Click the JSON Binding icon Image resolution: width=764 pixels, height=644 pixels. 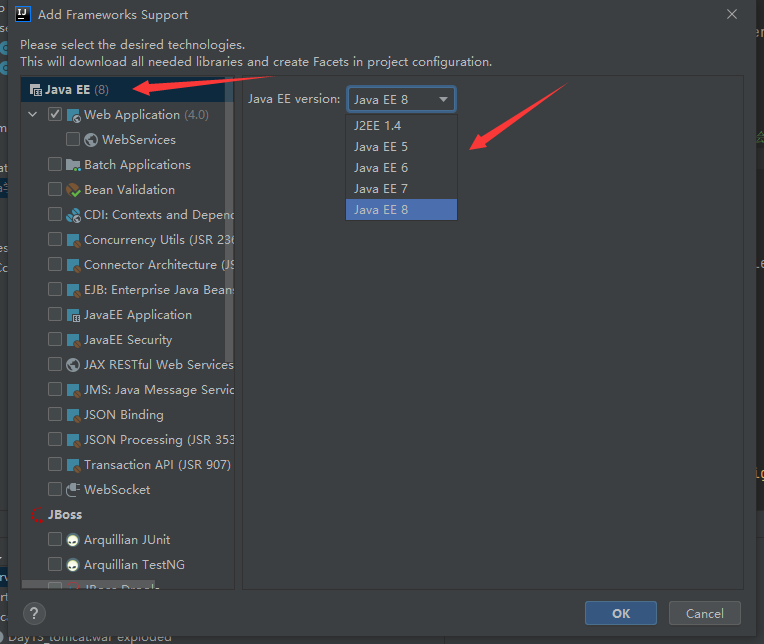coord(73,415)
